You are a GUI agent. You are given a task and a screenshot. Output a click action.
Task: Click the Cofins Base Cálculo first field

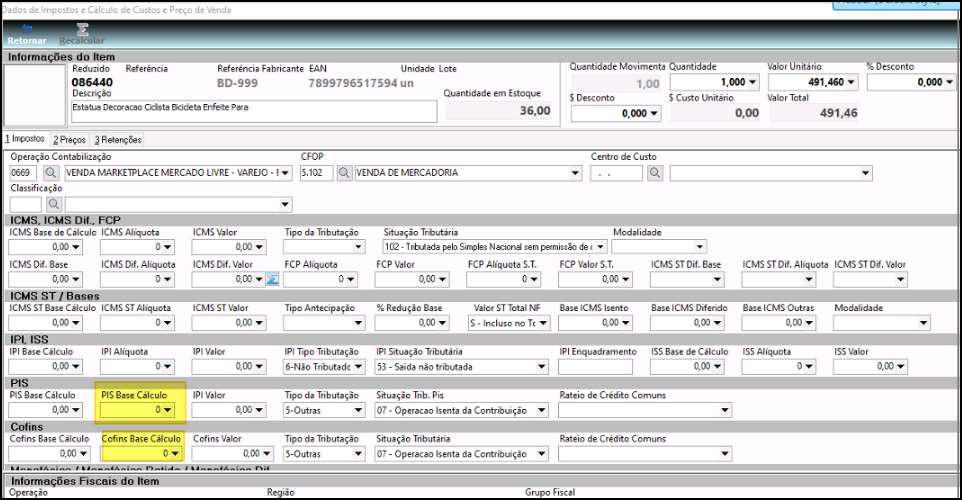tap(49, 454)
